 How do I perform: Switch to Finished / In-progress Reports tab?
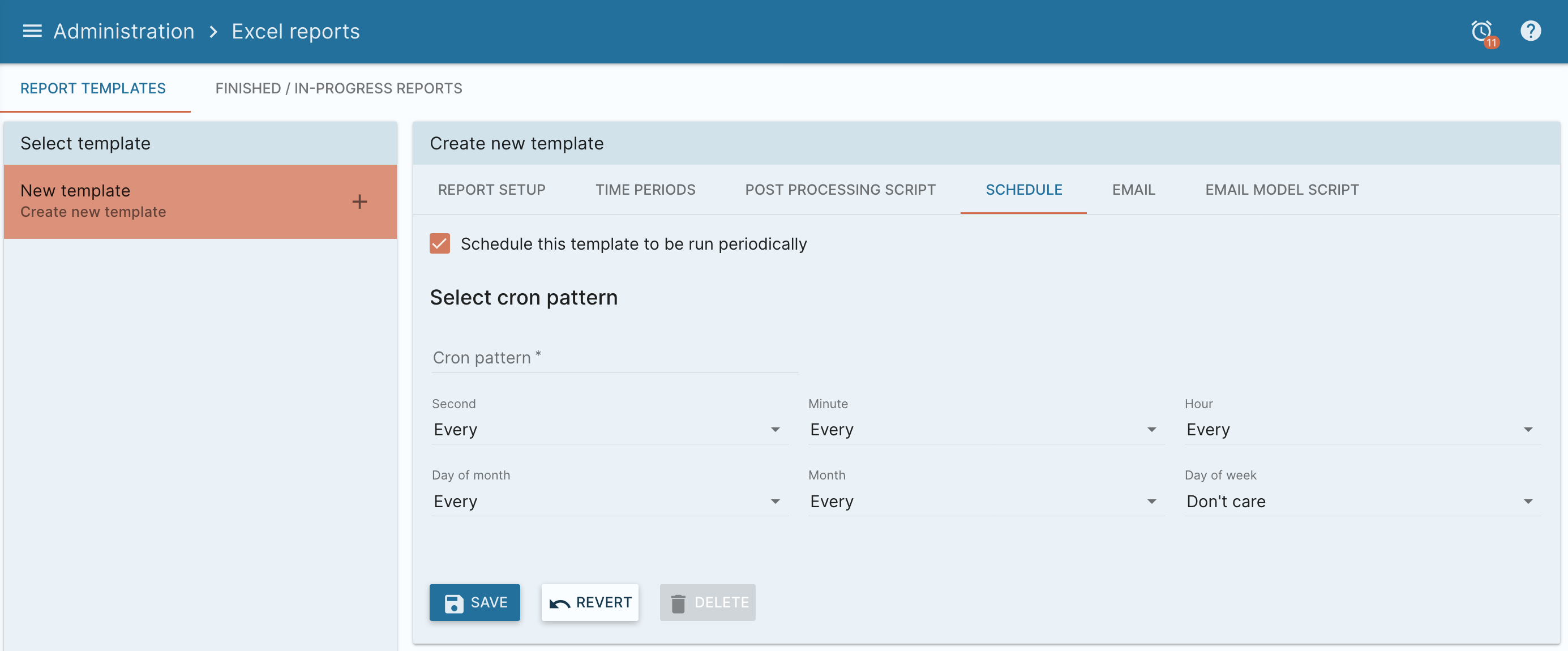339,88
